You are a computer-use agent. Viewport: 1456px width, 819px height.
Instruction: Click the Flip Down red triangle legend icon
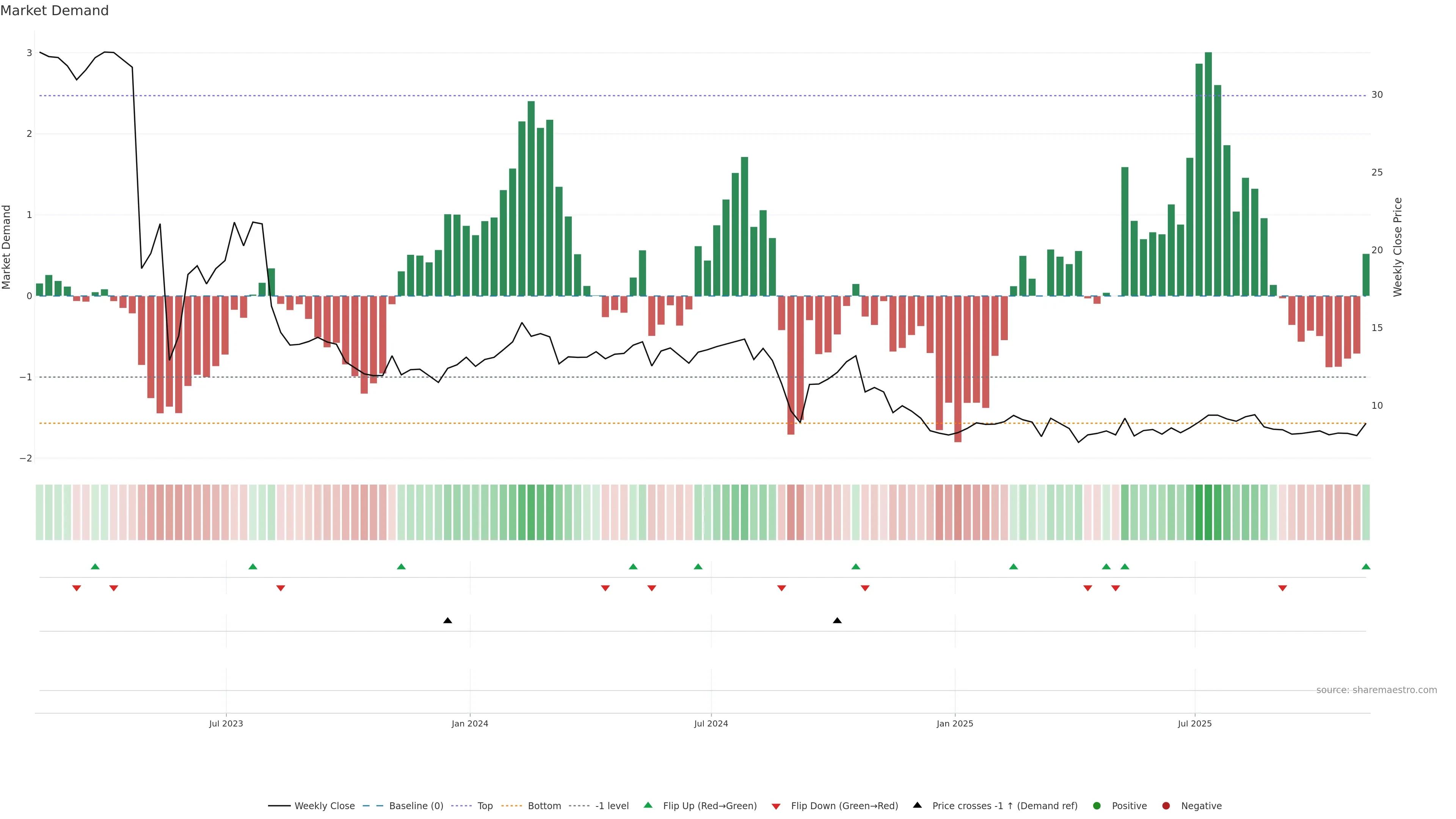pos(775,806)
